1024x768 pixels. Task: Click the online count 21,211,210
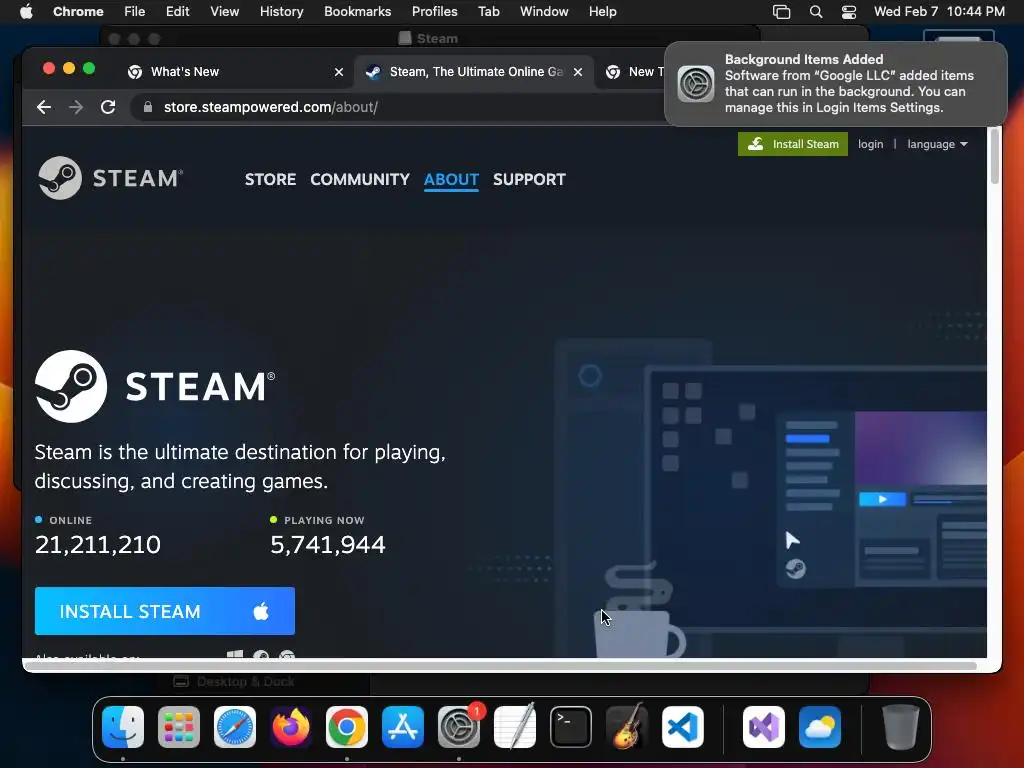tap(97, 545)
